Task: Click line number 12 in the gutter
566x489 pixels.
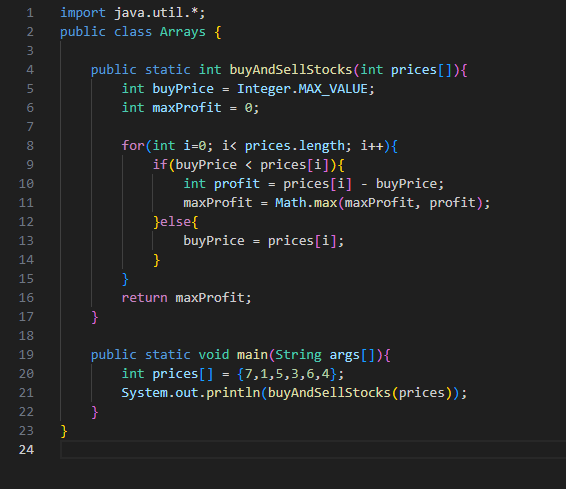Action: (26, 222)
